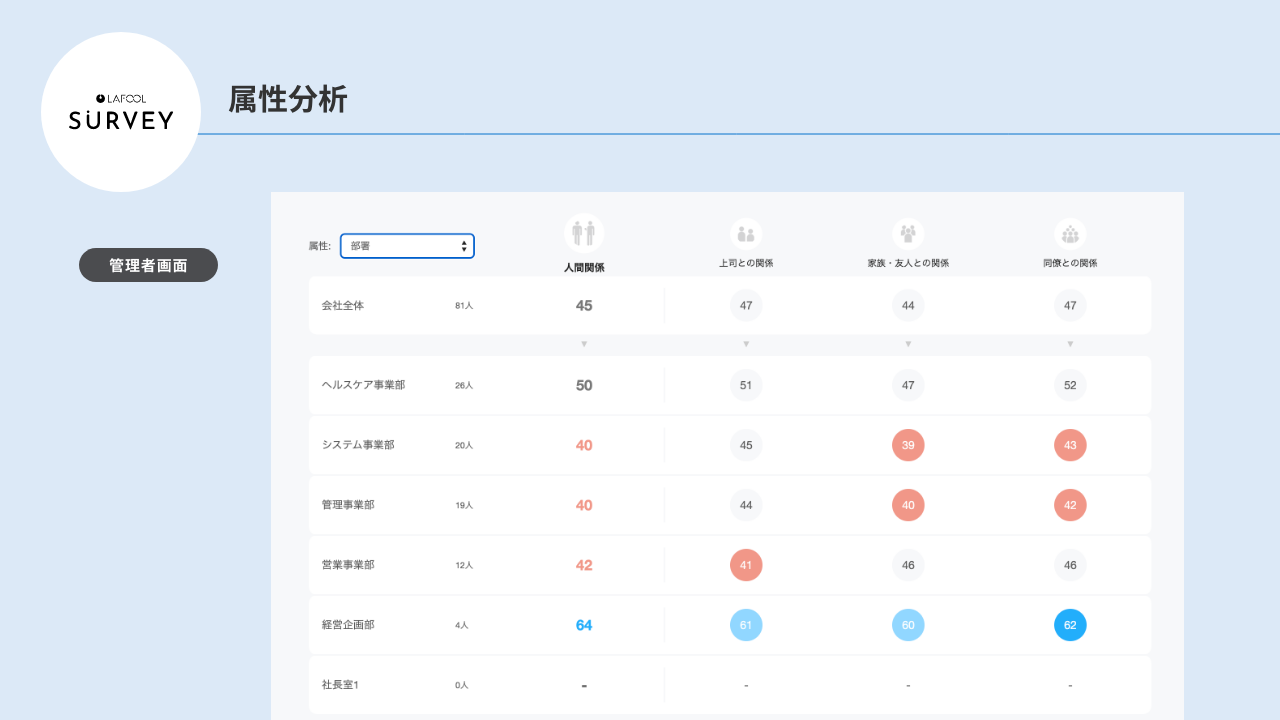Expand the arrow below 人間関係 score 45
Viewport: 1280px width, 720px height.
[x=584, y=344]
